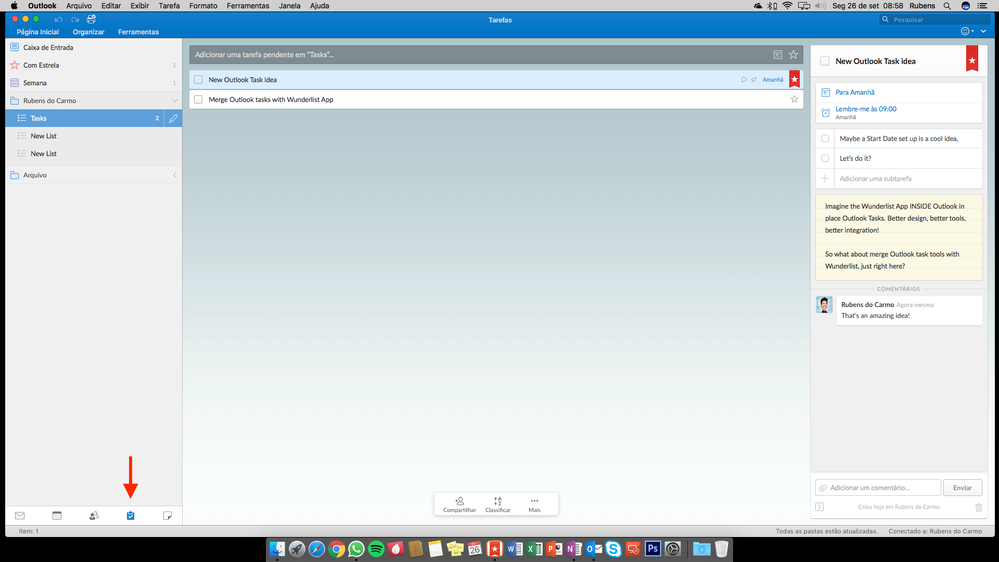
Task: Check subtask Maybe a Start Date set up
Action: (825, 138)
